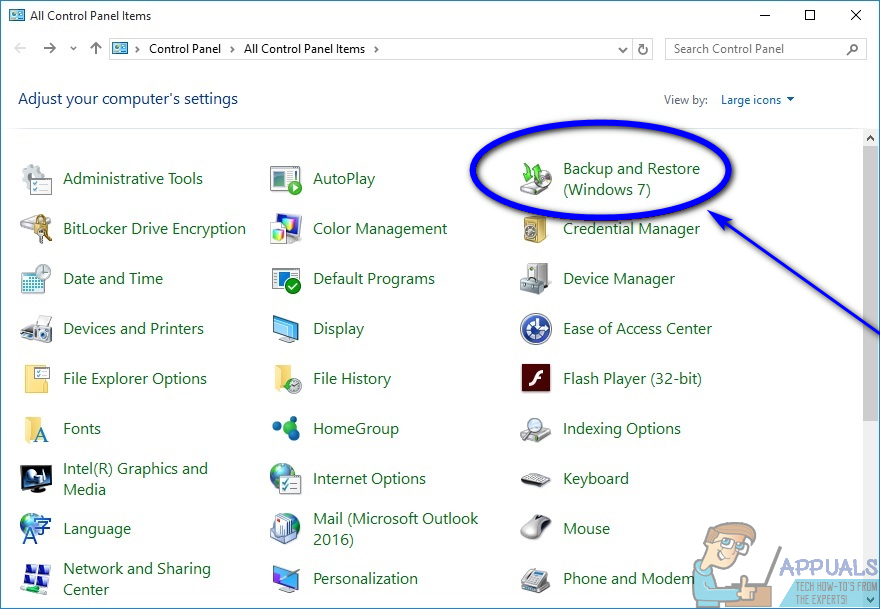The height and width of the screenshot is (609, 880).
Task: Go up one level with Up arrow
Action: tap(95, 49)
